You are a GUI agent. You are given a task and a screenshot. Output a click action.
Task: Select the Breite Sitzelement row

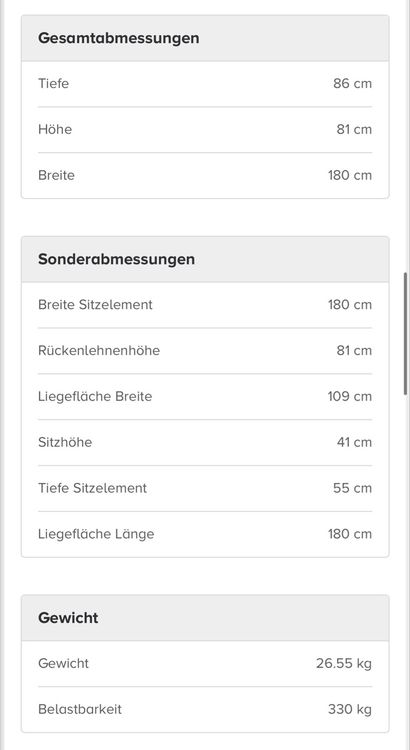205,305
